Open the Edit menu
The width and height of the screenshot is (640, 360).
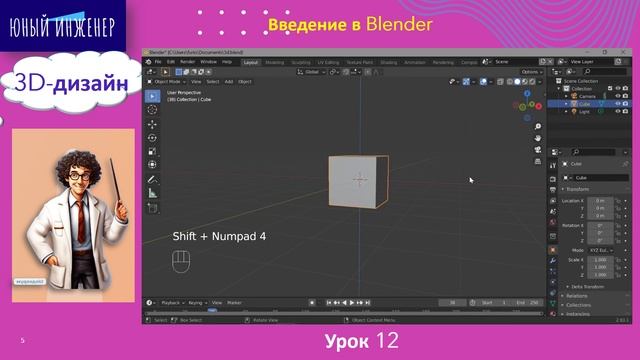pyautogui.click(x=171, y=62)
